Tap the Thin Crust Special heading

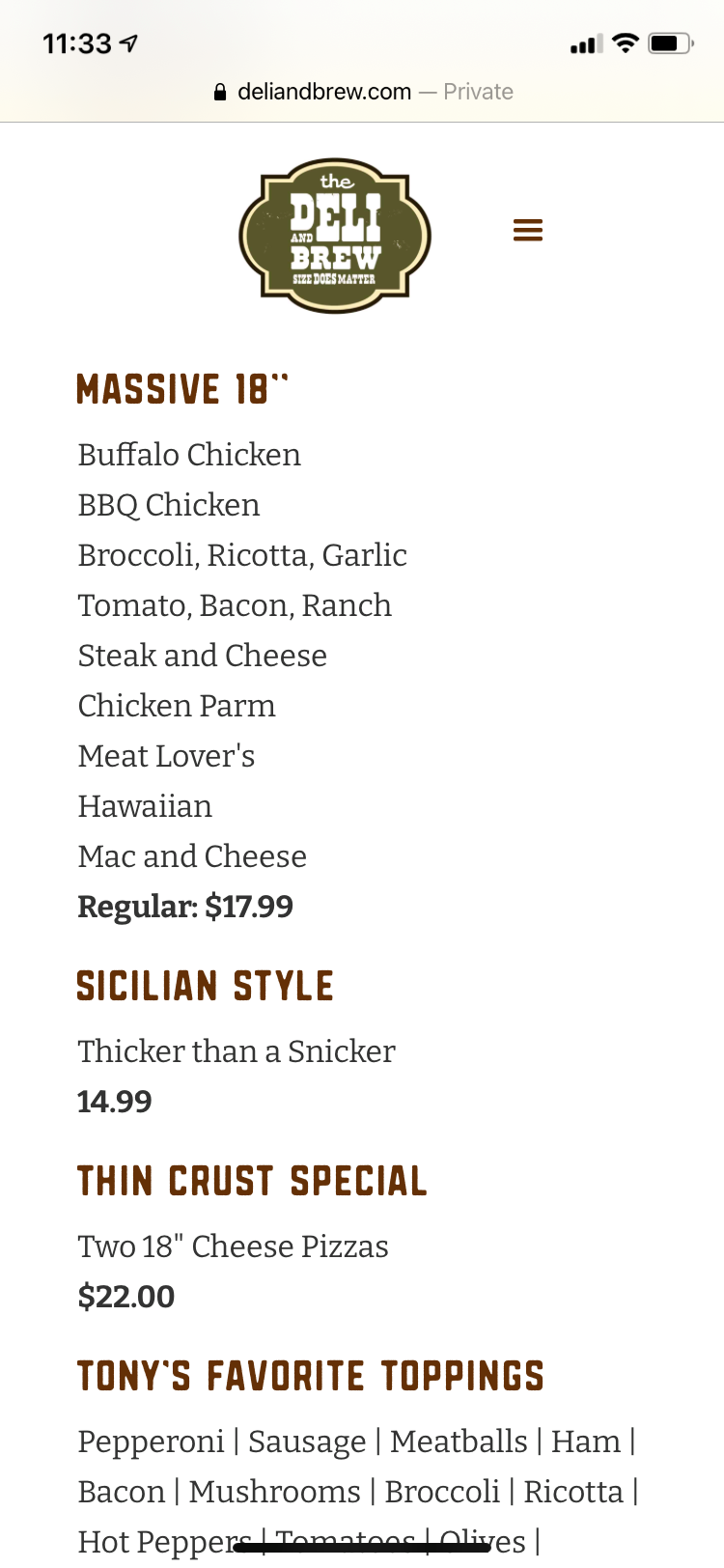[x=252, y=1181]
